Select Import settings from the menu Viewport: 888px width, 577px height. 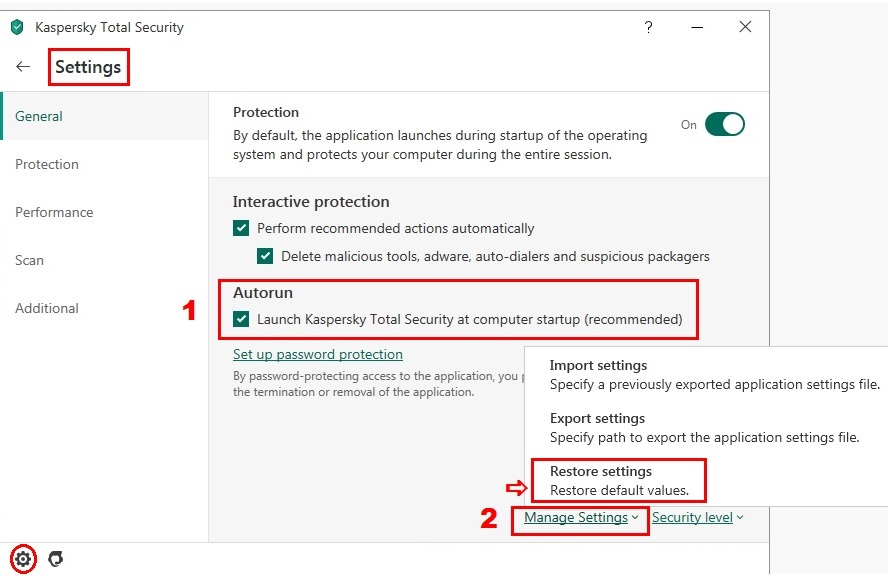pyautogui.click(x=598, y=366)
